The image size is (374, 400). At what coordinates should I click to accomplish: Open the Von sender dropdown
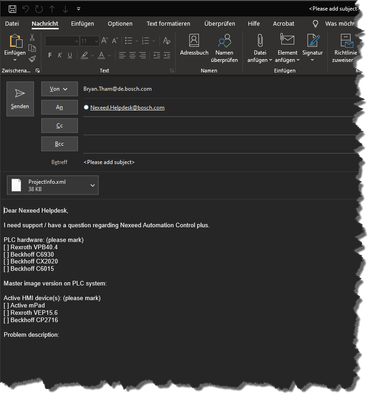(x=59, y=89)
